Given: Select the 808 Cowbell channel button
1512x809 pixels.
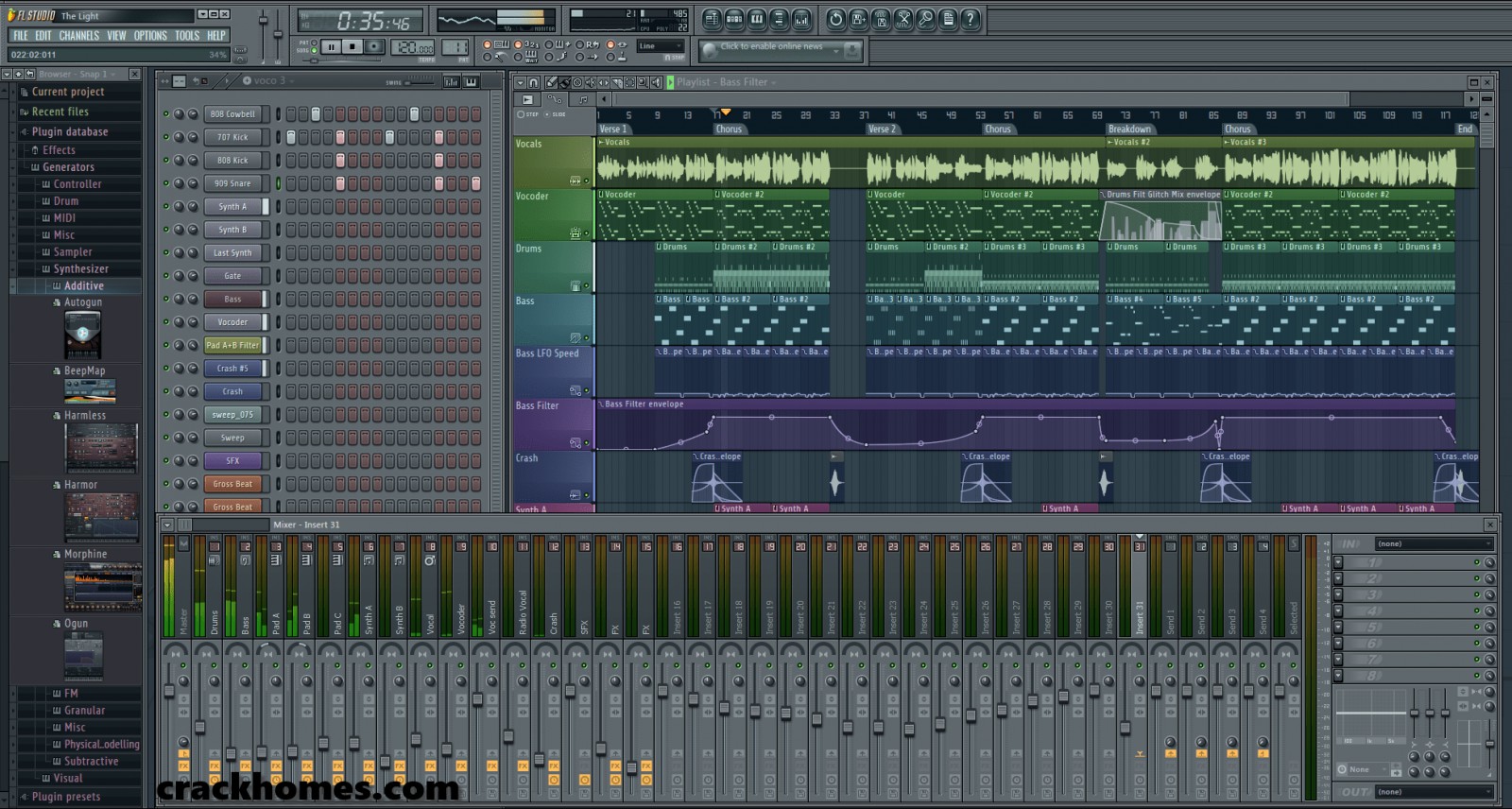Looking at the screenshot, I should tap(232, 114).
